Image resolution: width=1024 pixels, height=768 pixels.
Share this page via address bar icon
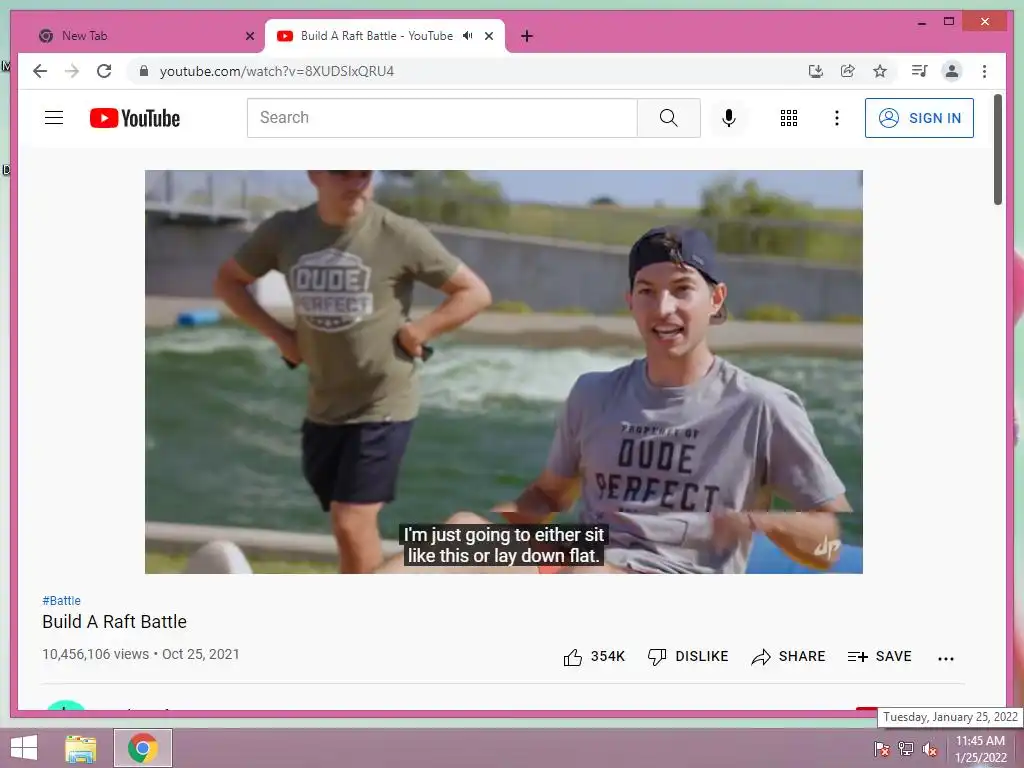click(x=848, y=71)
